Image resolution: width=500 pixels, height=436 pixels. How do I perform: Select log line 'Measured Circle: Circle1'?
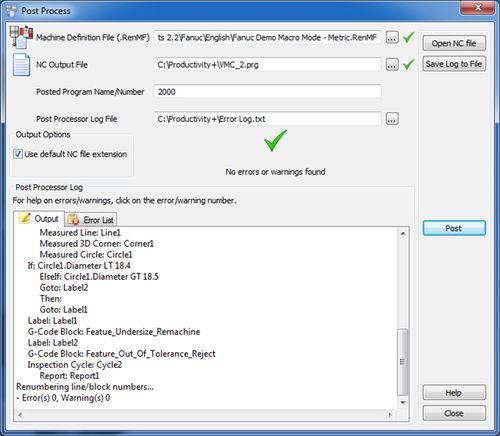86,255
